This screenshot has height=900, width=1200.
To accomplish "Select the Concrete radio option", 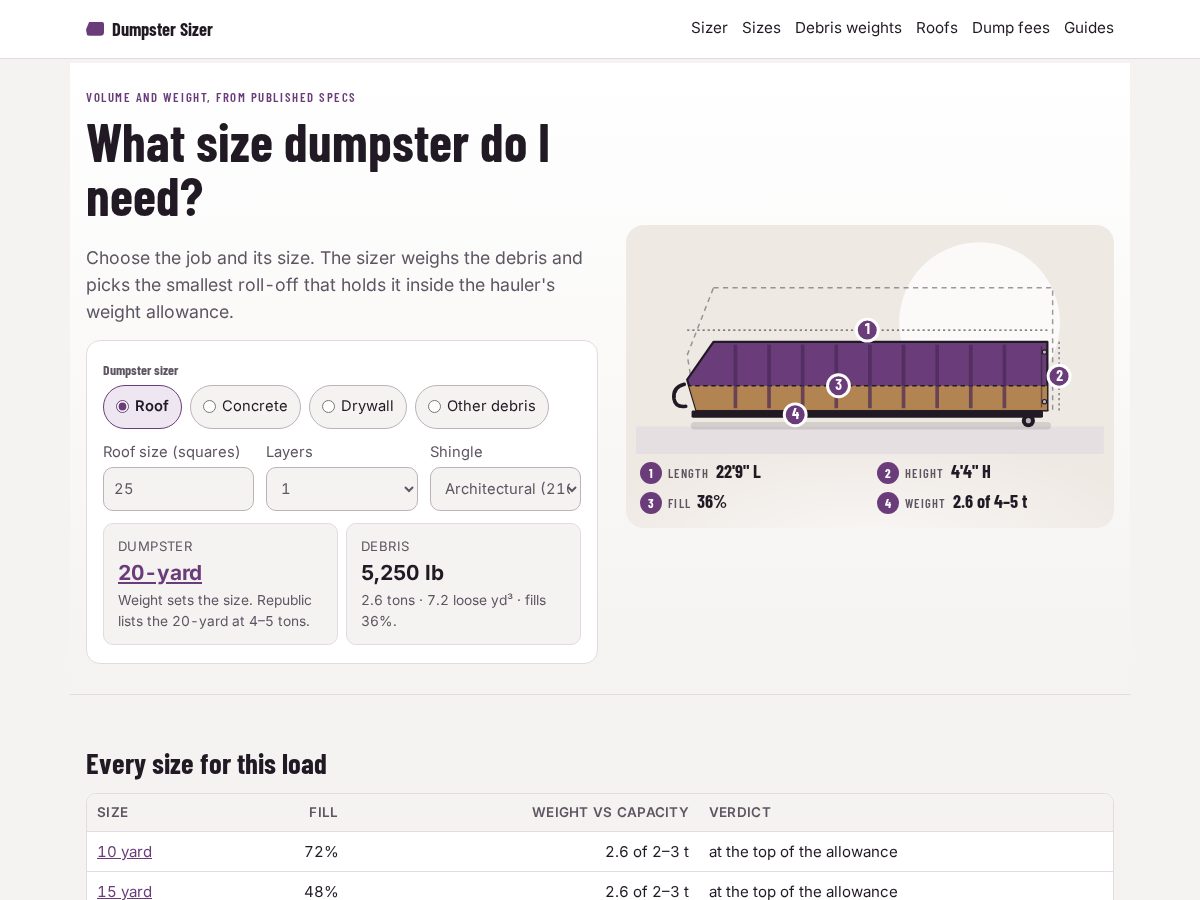I will point(245,407).
